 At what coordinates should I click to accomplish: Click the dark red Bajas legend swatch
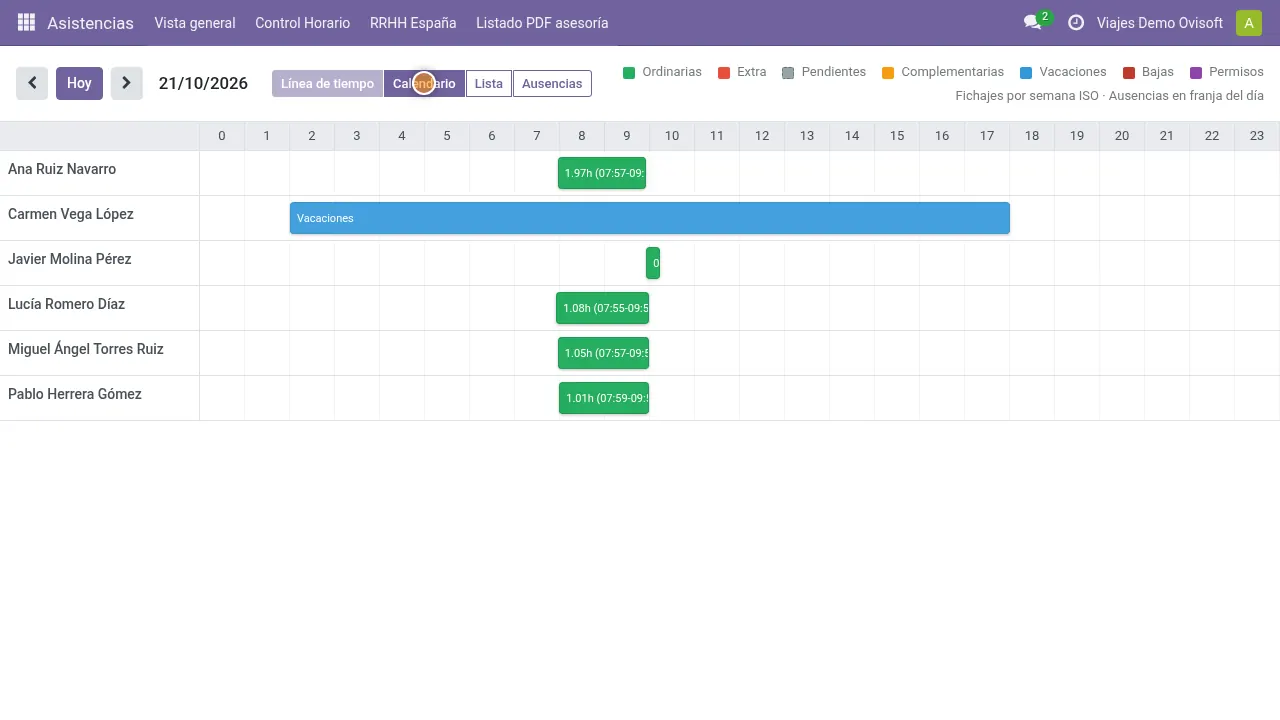[x=1129, y=73]
